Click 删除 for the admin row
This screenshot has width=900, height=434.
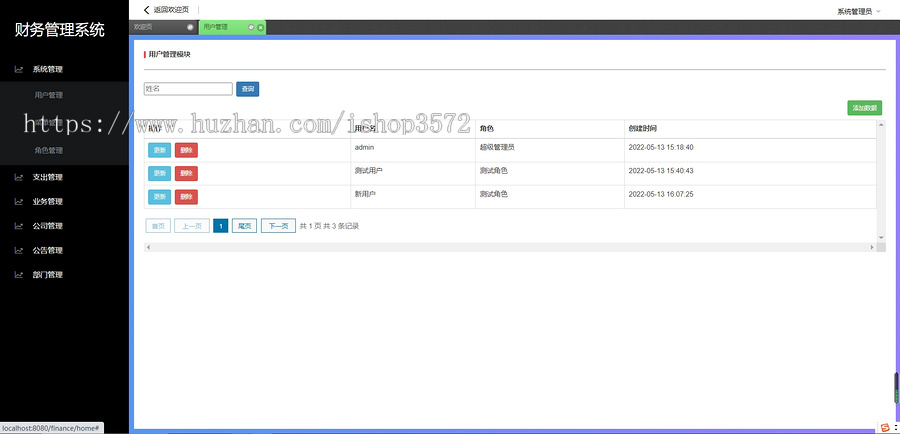click(186, 150)
